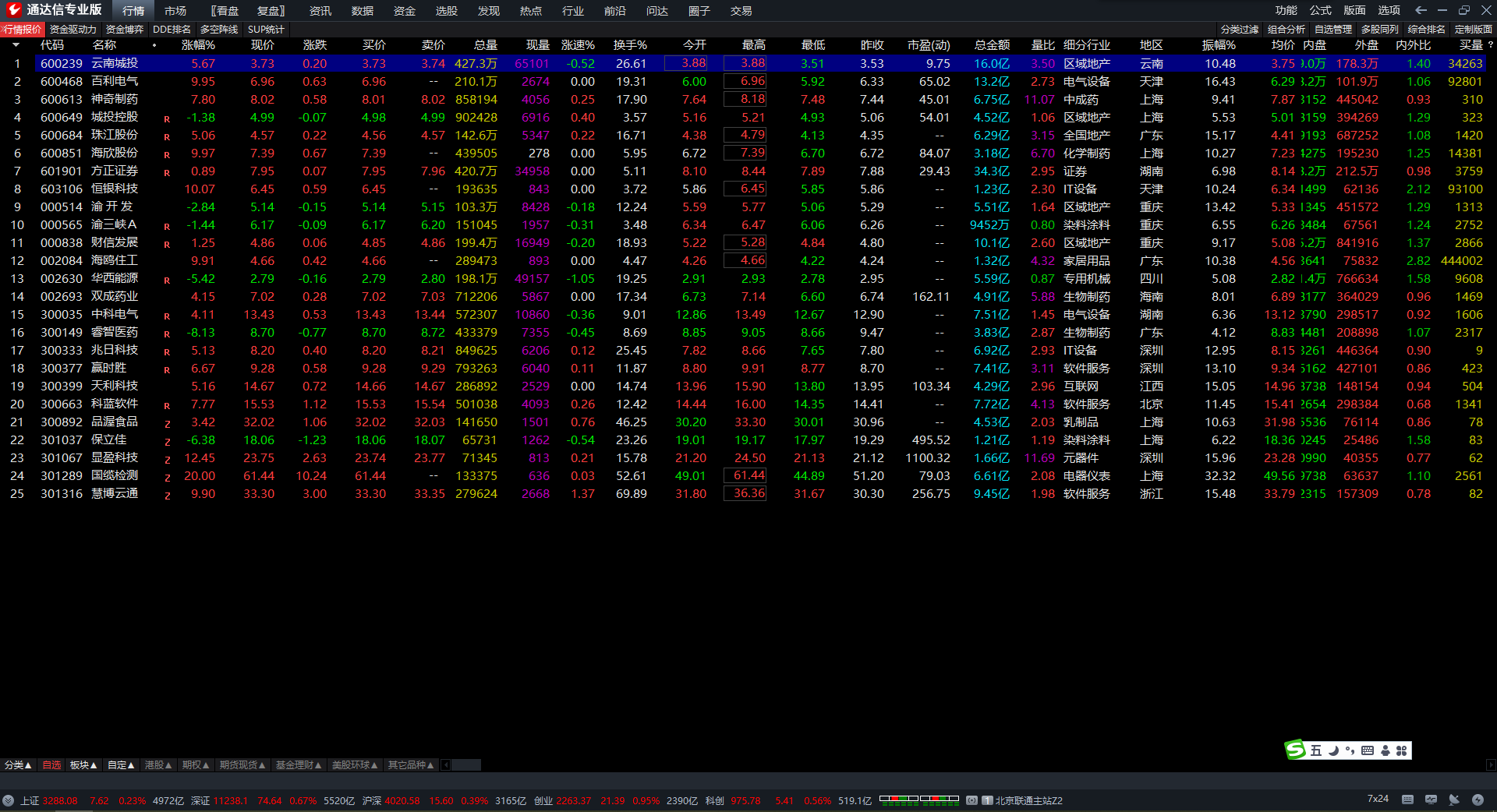Click the 通达信 red logo icon

[13, 10]
